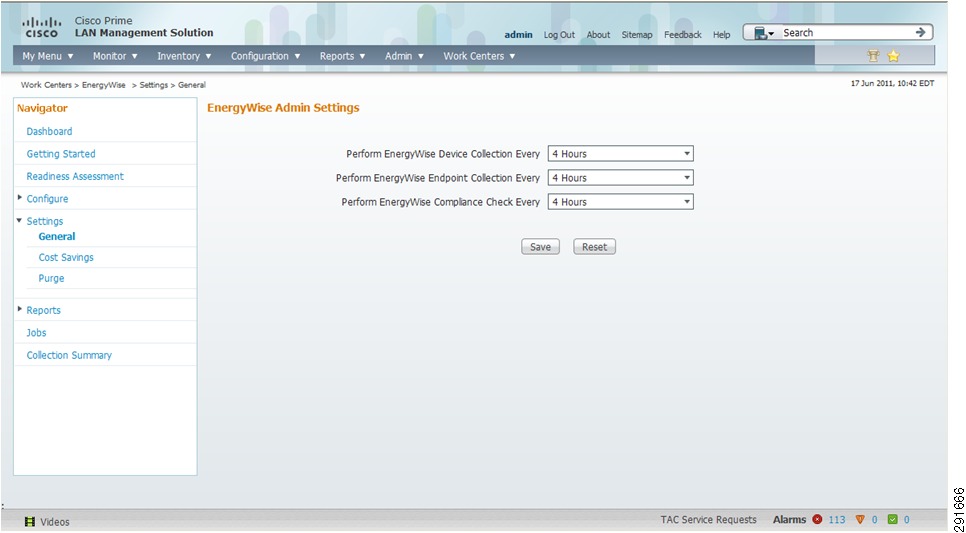This screenshot has height=533, width=966.
Task: Open the Reports menu in top bar
Action: (x=343, y=55)
